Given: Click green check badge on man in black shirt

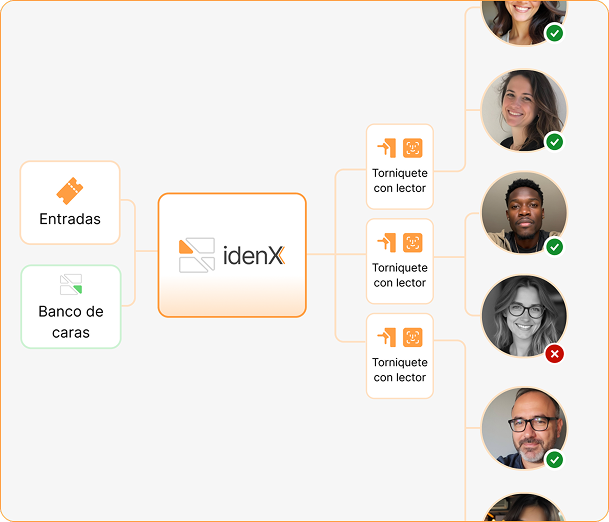Looking at the screenshot, I should [x=554, y=246].
